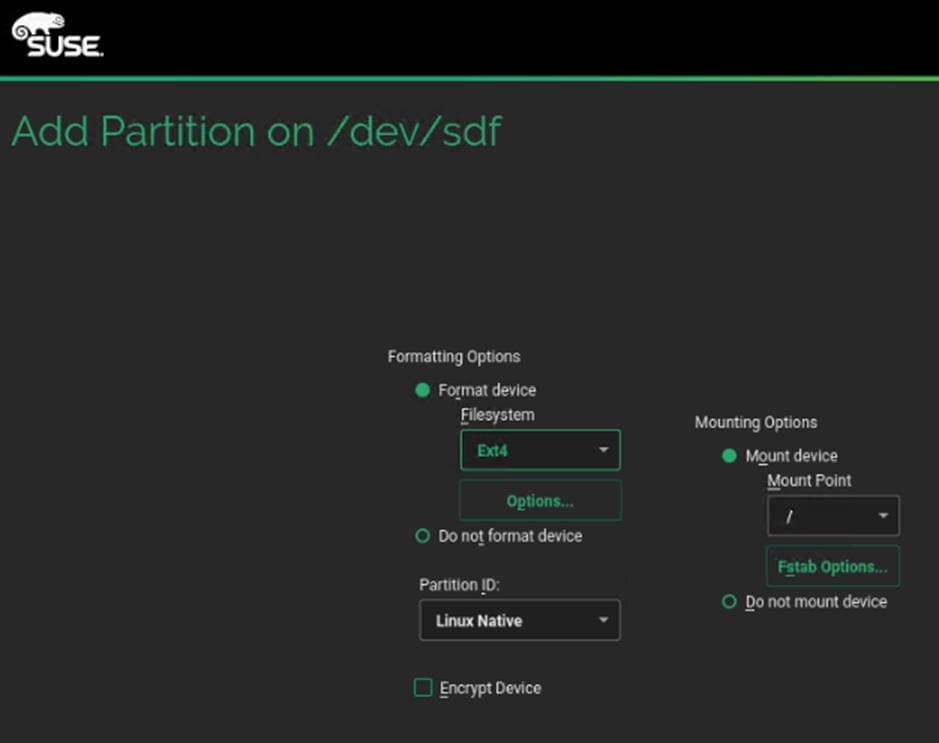
Task: Click the Do not mount device label text
Action: pos(816,602)
